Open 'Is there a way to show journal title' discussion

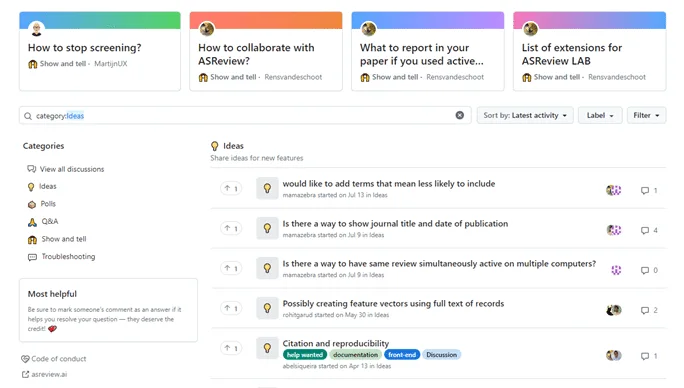[x=395, y=223]
